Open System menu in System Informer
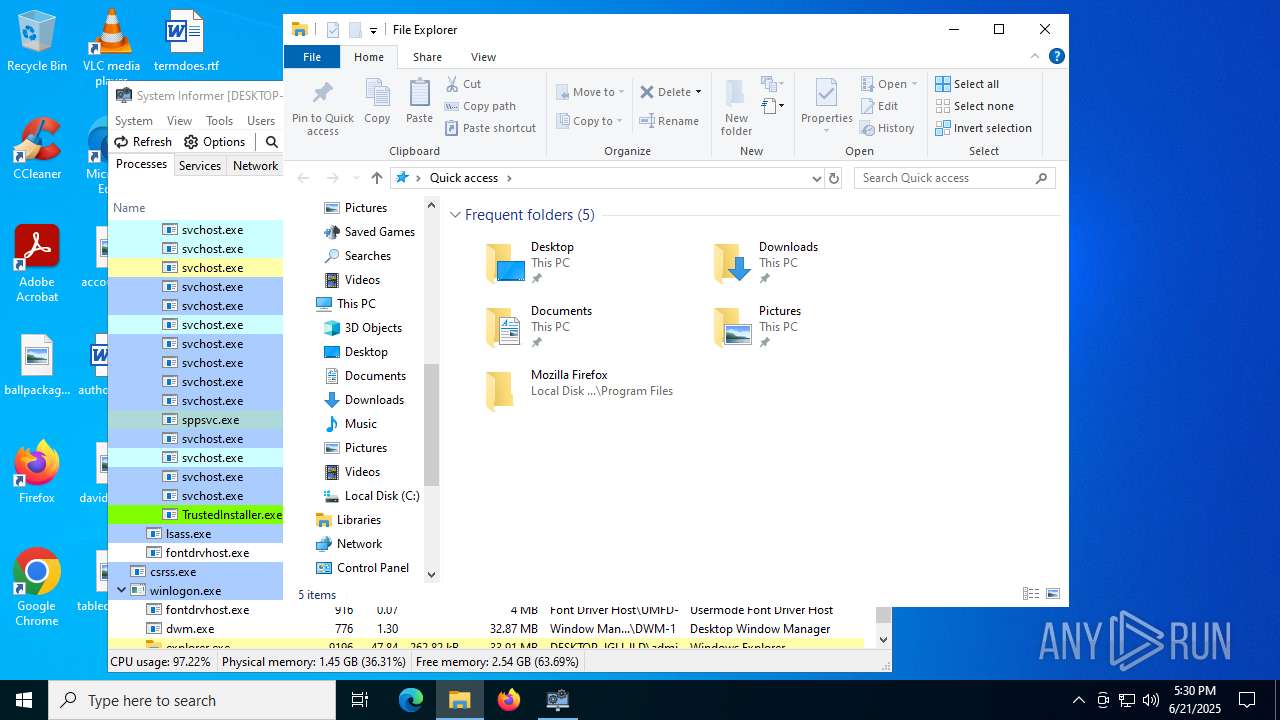Screen dimensions: 1280x720 pyautogui.click(x=134, y=121)
